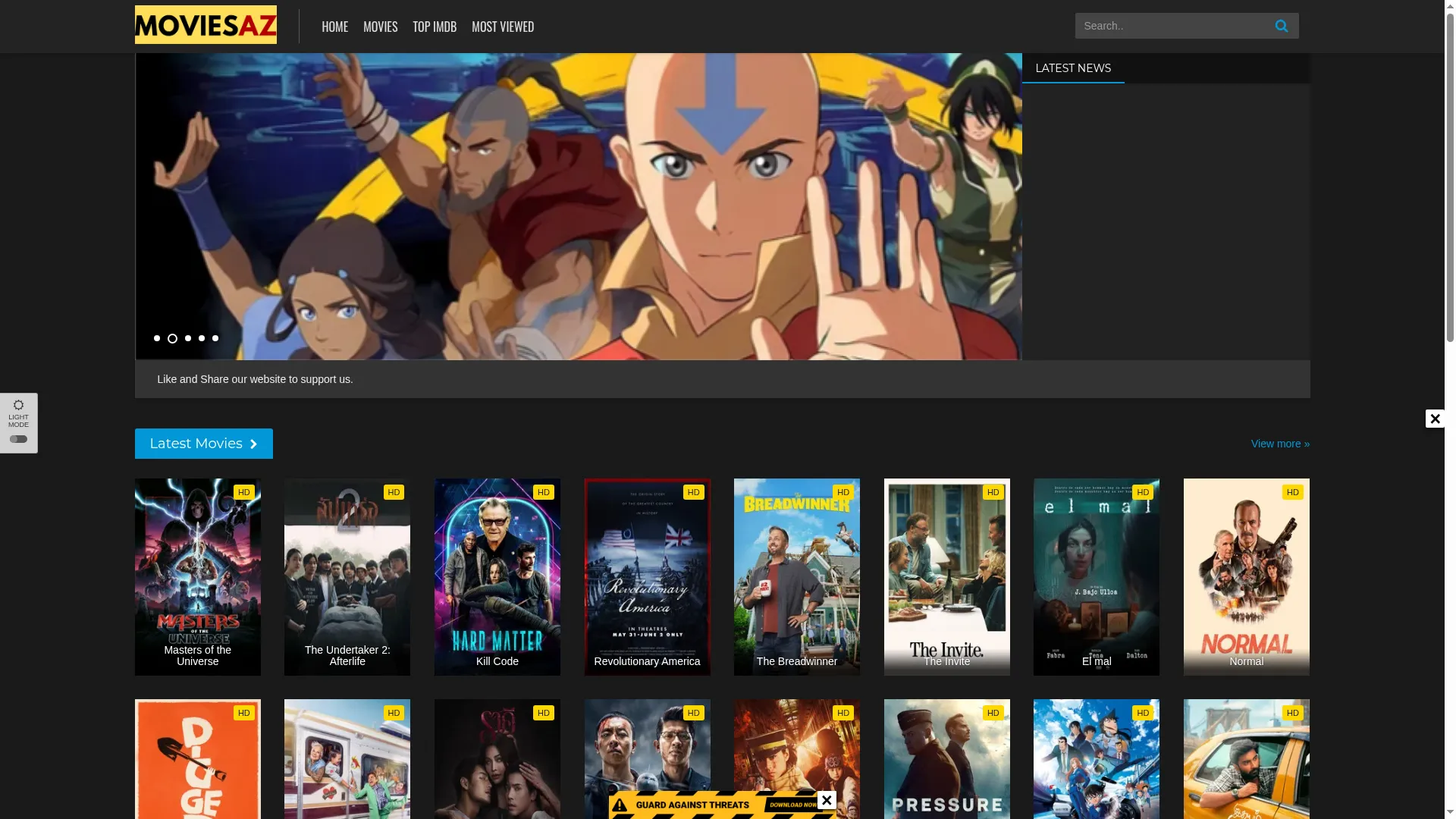Click the light mode sun icon
This screenshot has height=819, width=1456.
[x=18, y=405]
